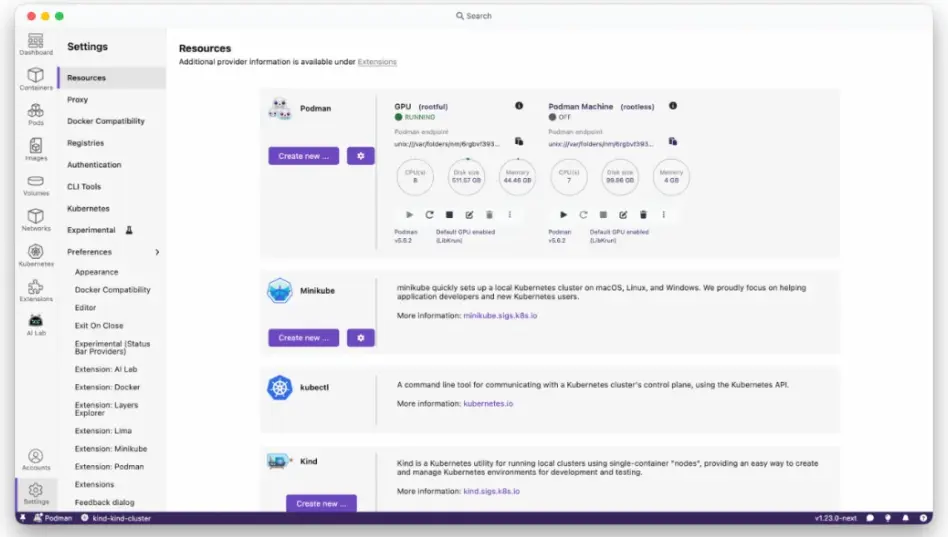
Task: Select Resources in Settings menu
Action: click(x=112, y=78)
